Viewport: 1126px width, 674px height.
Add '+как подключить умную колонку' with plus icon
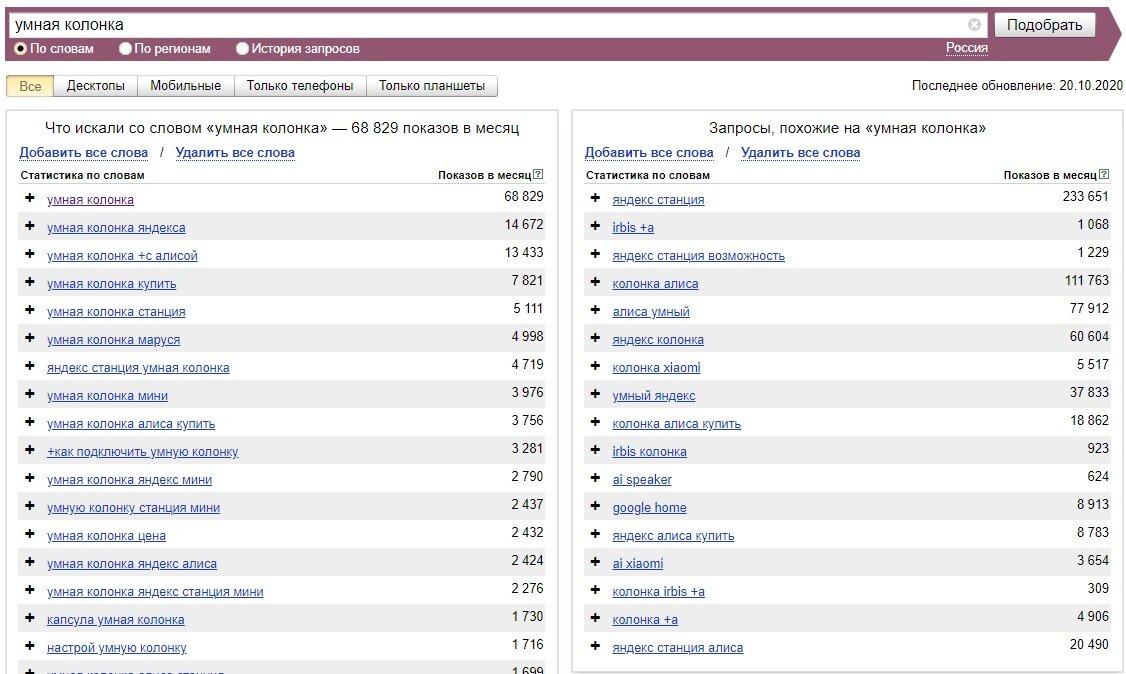29,450
